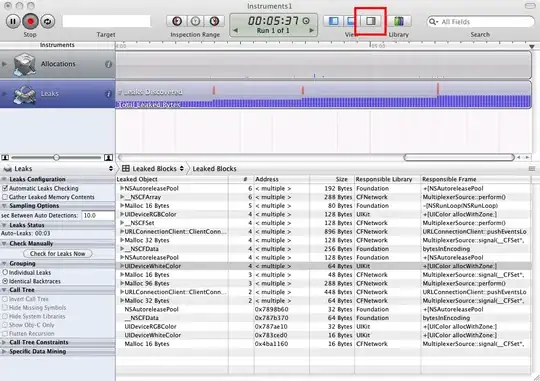Open info for the Leaks instrument
Image resolution: width=540 pixels, height=381 pixels.
108,94
